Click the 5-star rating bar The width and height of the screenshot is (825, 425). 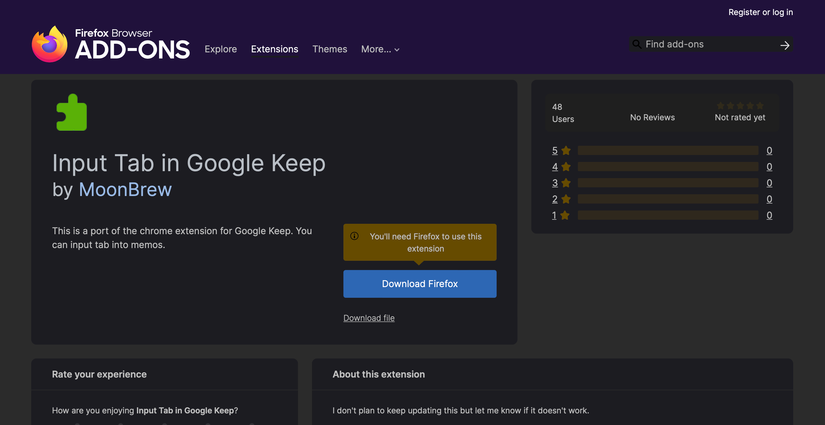(668, 150)
